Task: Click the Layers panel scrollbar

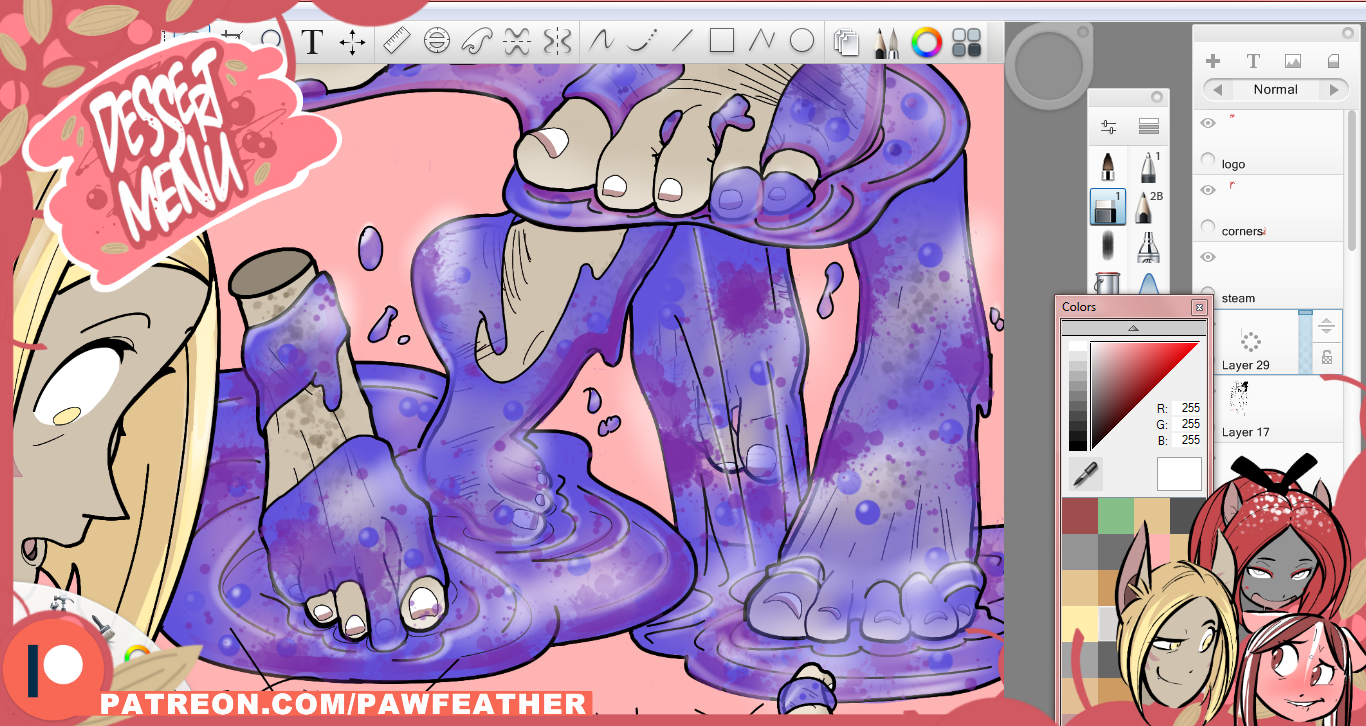Action: click(1351, 180)
